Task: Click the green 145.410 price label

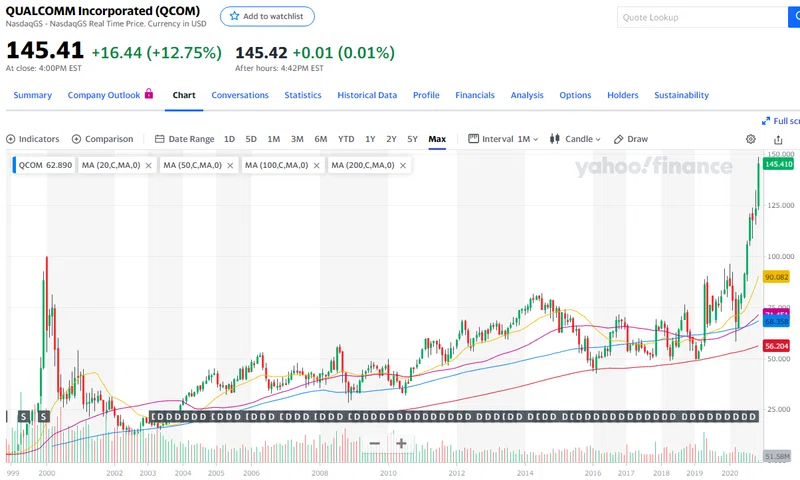Action: point(779,164)
